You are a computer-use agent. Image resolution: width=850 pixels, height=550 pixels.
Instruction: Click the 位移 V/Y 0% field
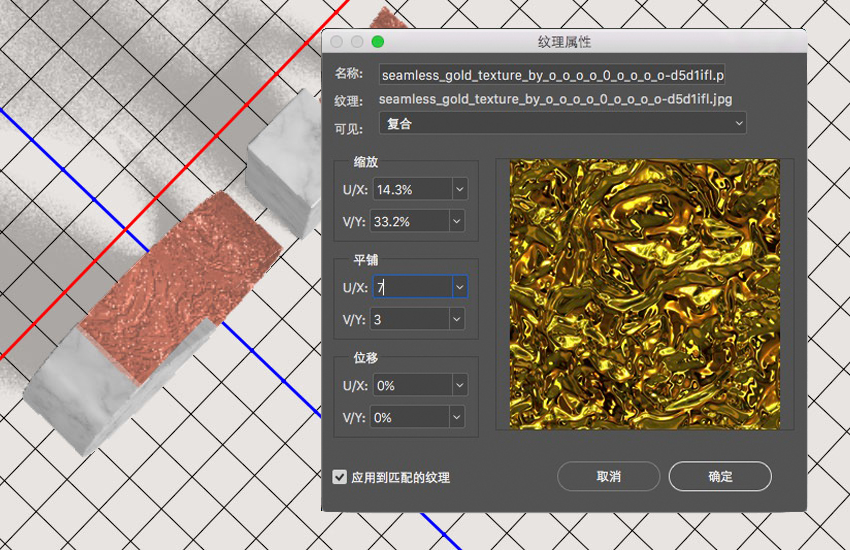[410, 417]
